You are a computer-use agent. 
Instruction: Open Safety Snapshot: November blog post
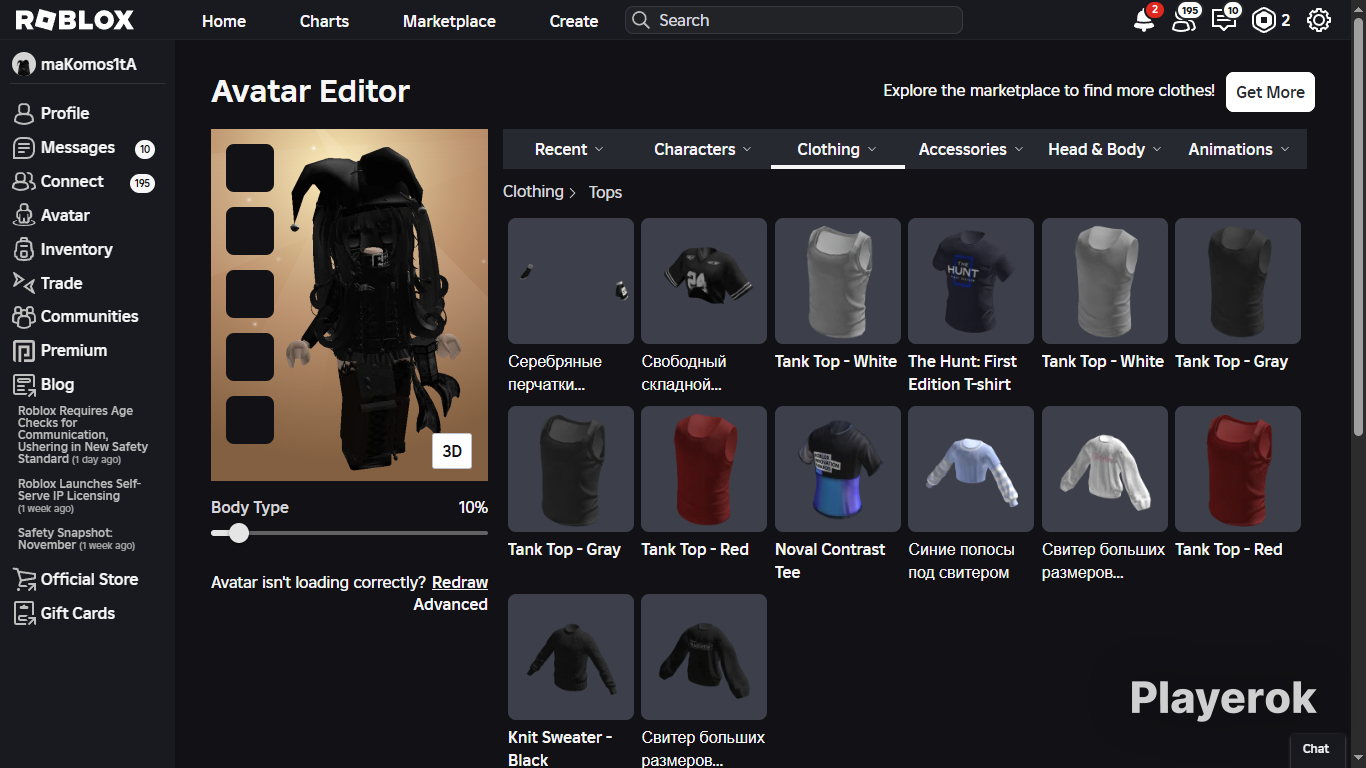tap(76, 539)
